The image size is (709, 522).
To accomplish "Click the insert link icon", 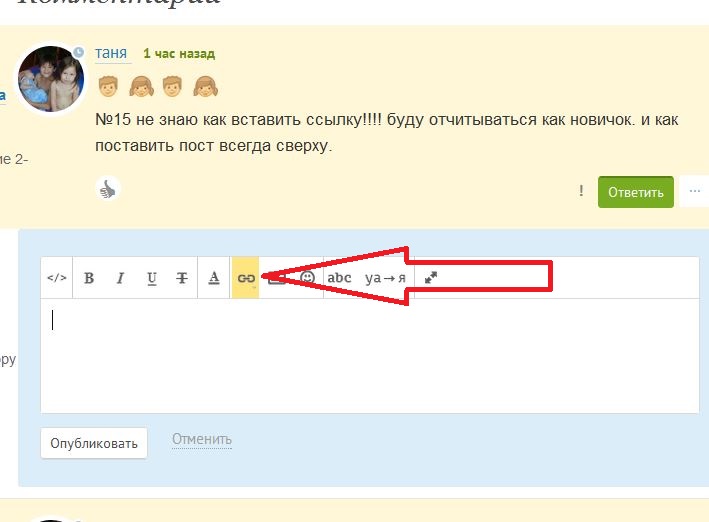I will 246,278.
